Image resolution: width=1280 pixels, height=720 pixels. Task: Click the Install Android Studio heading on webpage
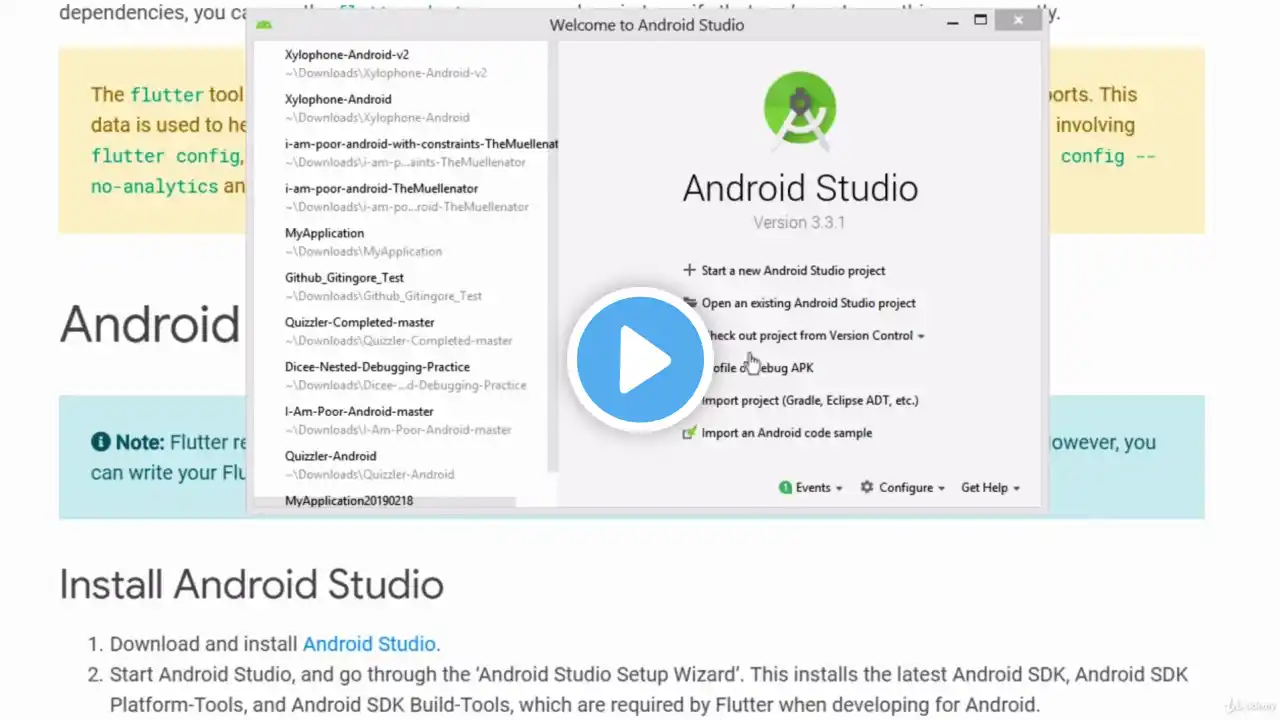coord(251,584)
